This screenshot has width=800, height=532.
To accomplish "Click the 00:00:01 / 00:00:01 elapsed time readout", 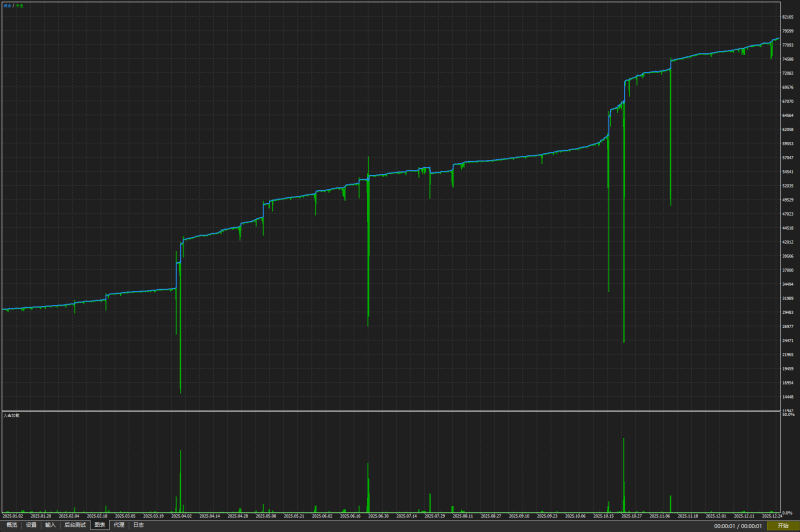I will click(738, 526).
